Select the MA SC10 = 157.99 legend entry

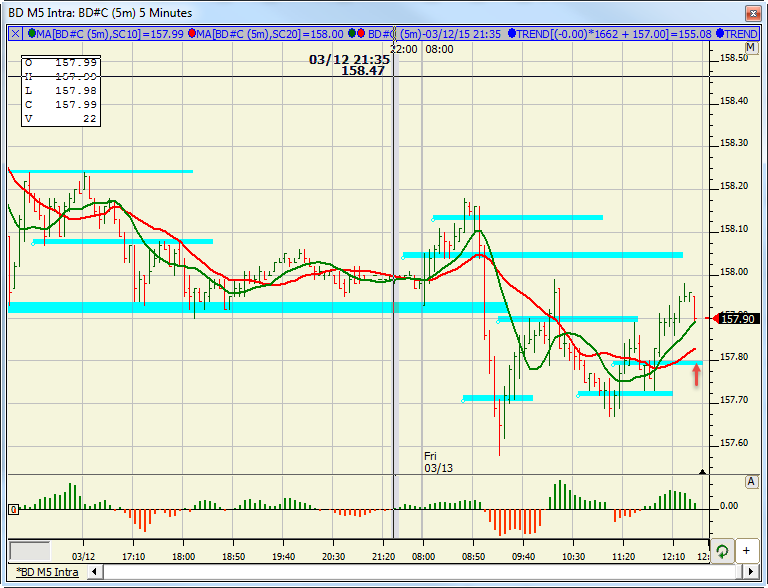[x=110, y=34]
